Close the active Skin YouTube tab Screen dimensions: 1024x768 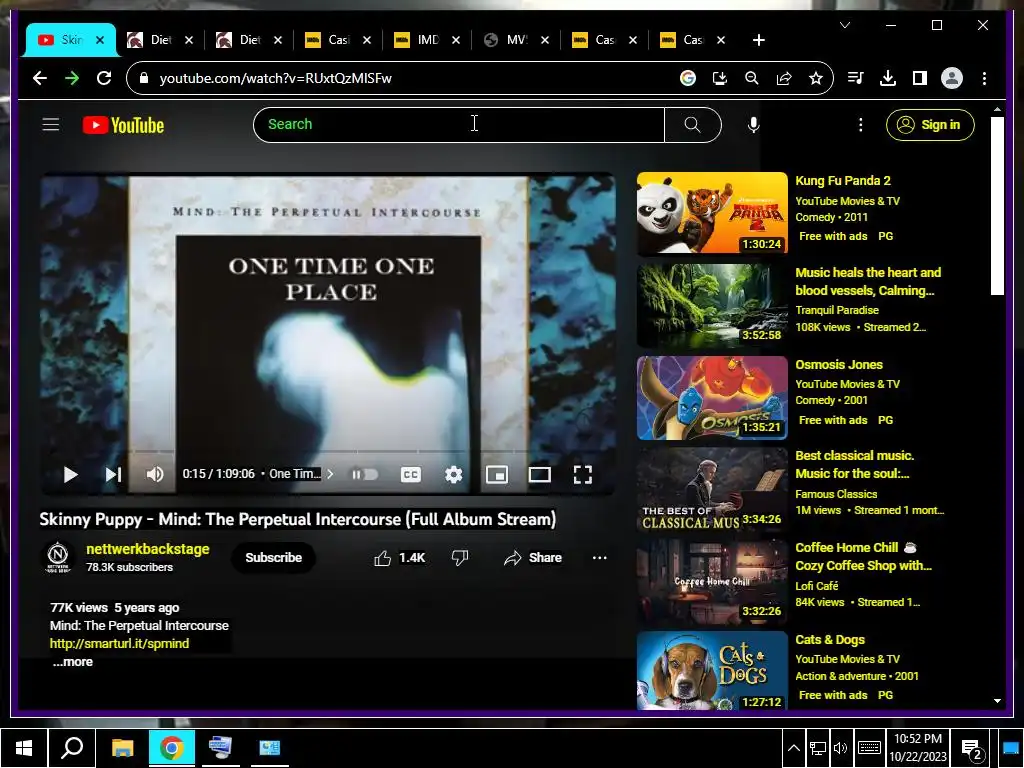100,40
